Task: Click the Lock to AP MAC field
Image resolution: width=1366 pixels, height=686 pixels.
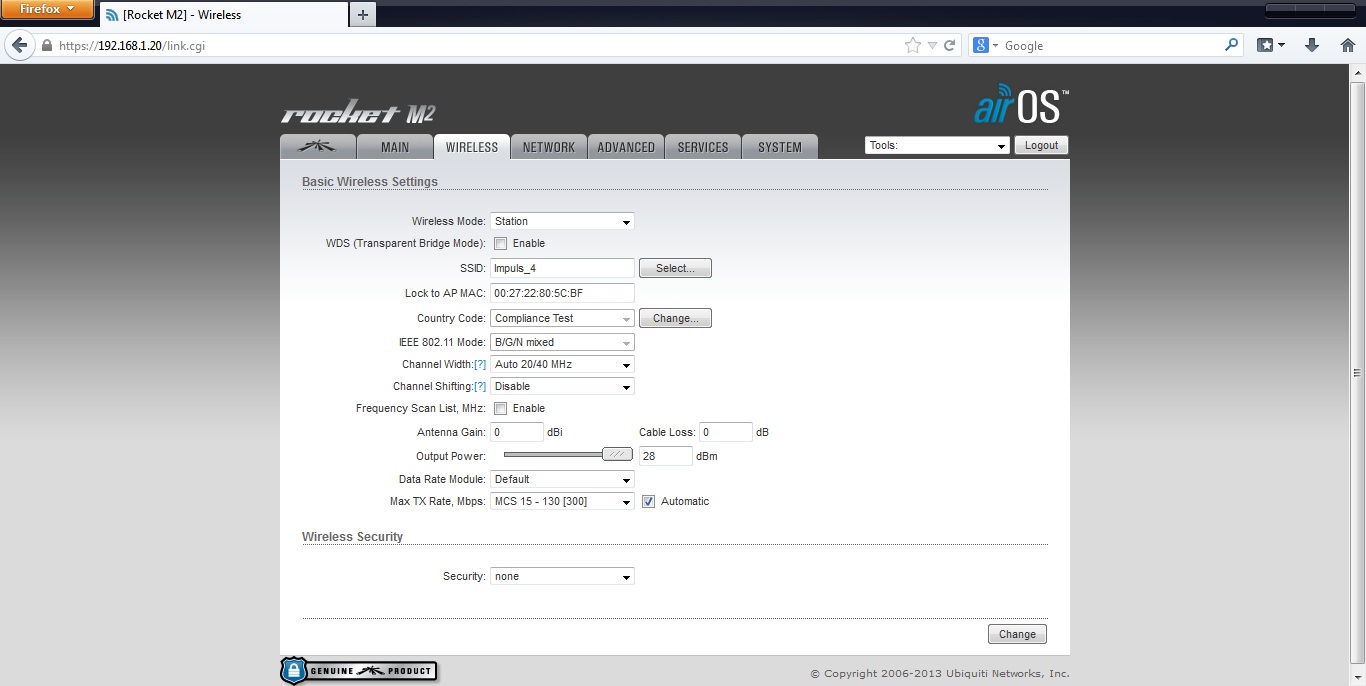Action: 562,293
